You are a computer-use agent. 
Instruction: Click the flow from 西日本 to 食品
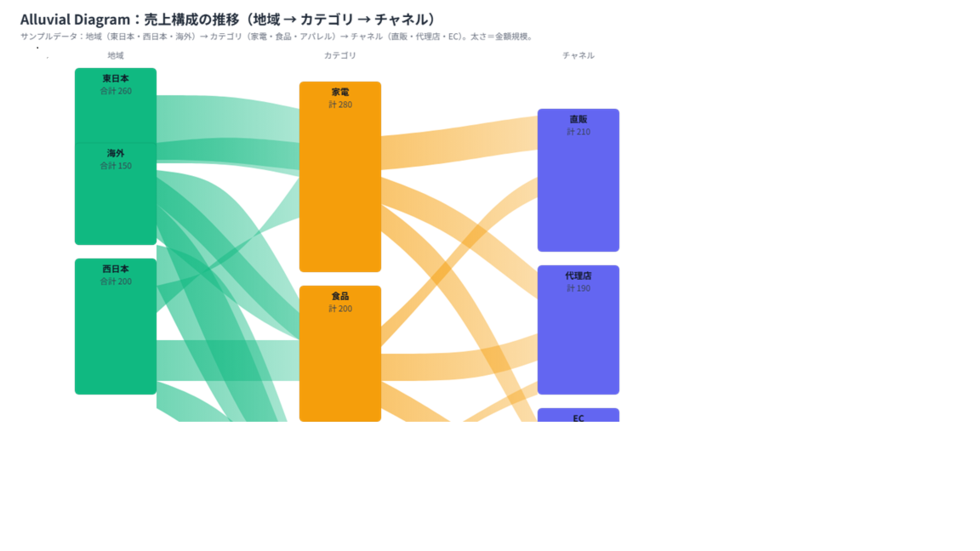pos(228,360)
